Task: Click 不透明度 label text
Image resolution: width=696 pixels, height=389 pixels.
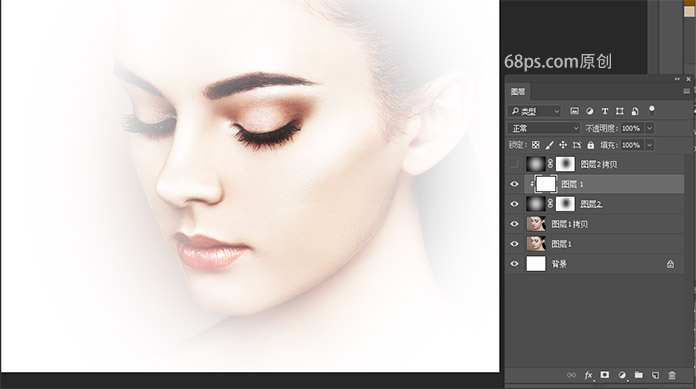Action: tap(601, 128)
